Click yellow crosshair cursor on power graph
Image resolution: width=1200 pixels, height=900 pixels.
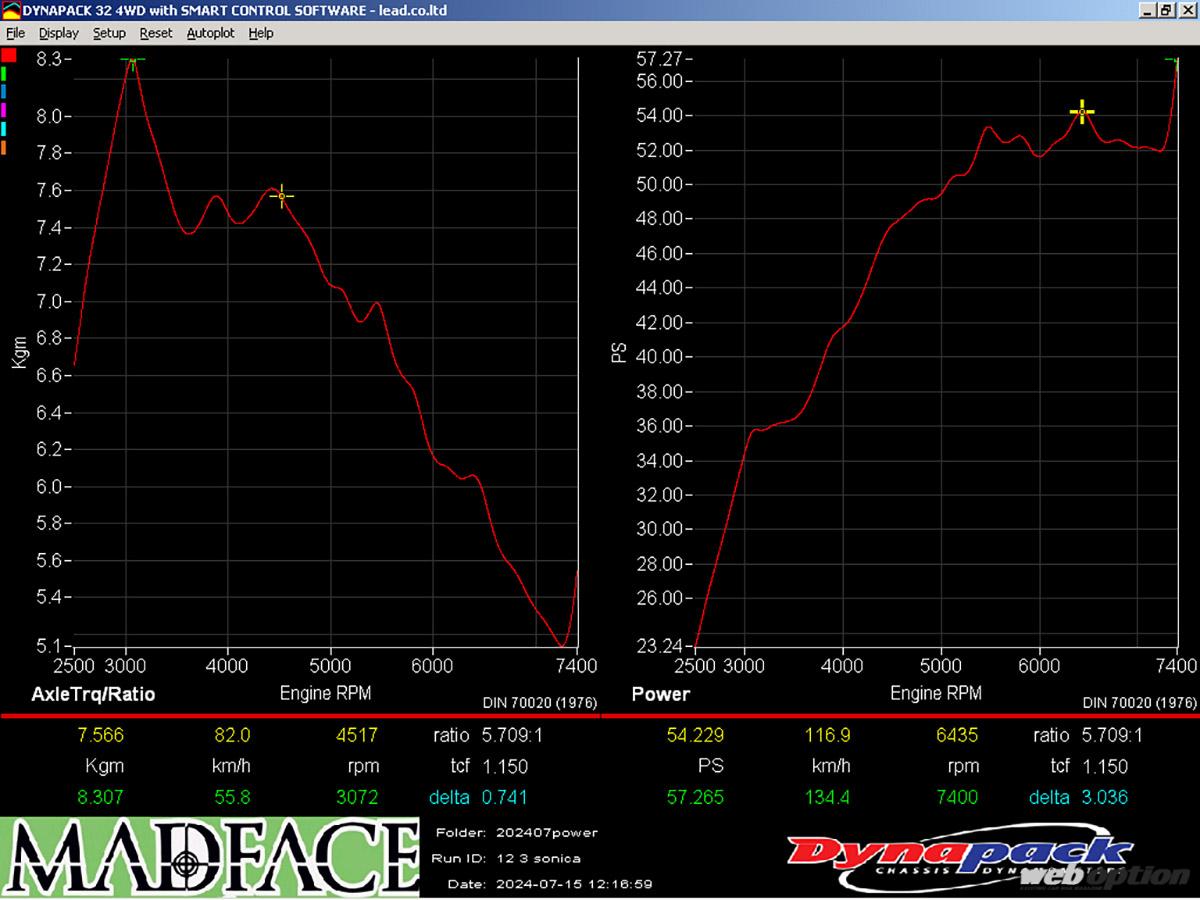point(1082,112)
